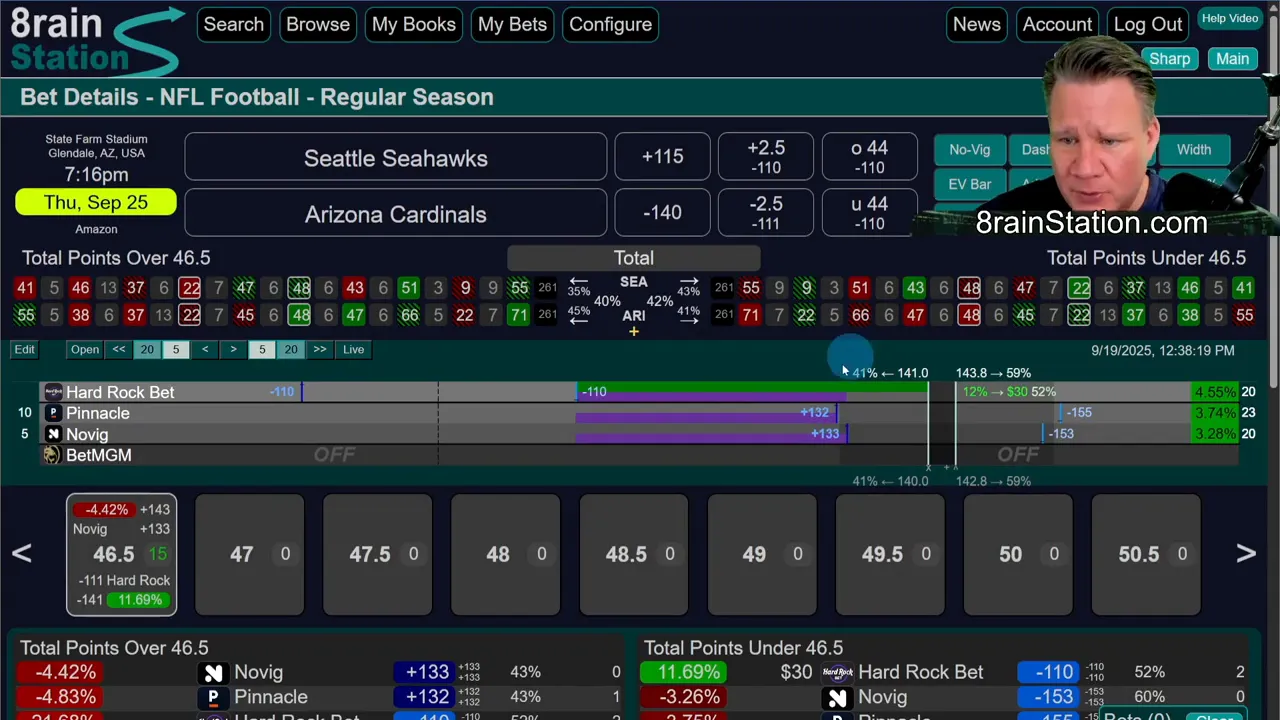Click the Cardinals -140 moneyline

point(662,214)
